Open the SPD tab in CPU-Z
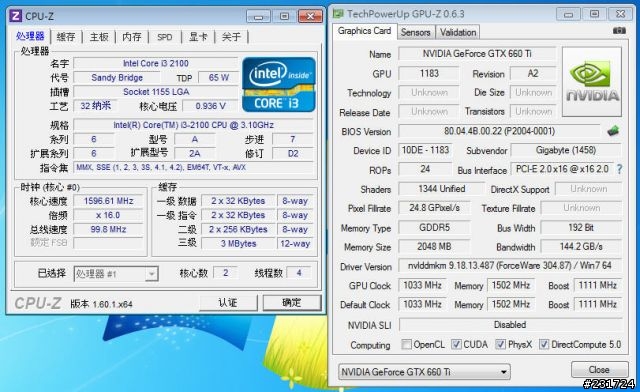Image resolution: width=640 pixels, height=392 pixels. (164, 37)
